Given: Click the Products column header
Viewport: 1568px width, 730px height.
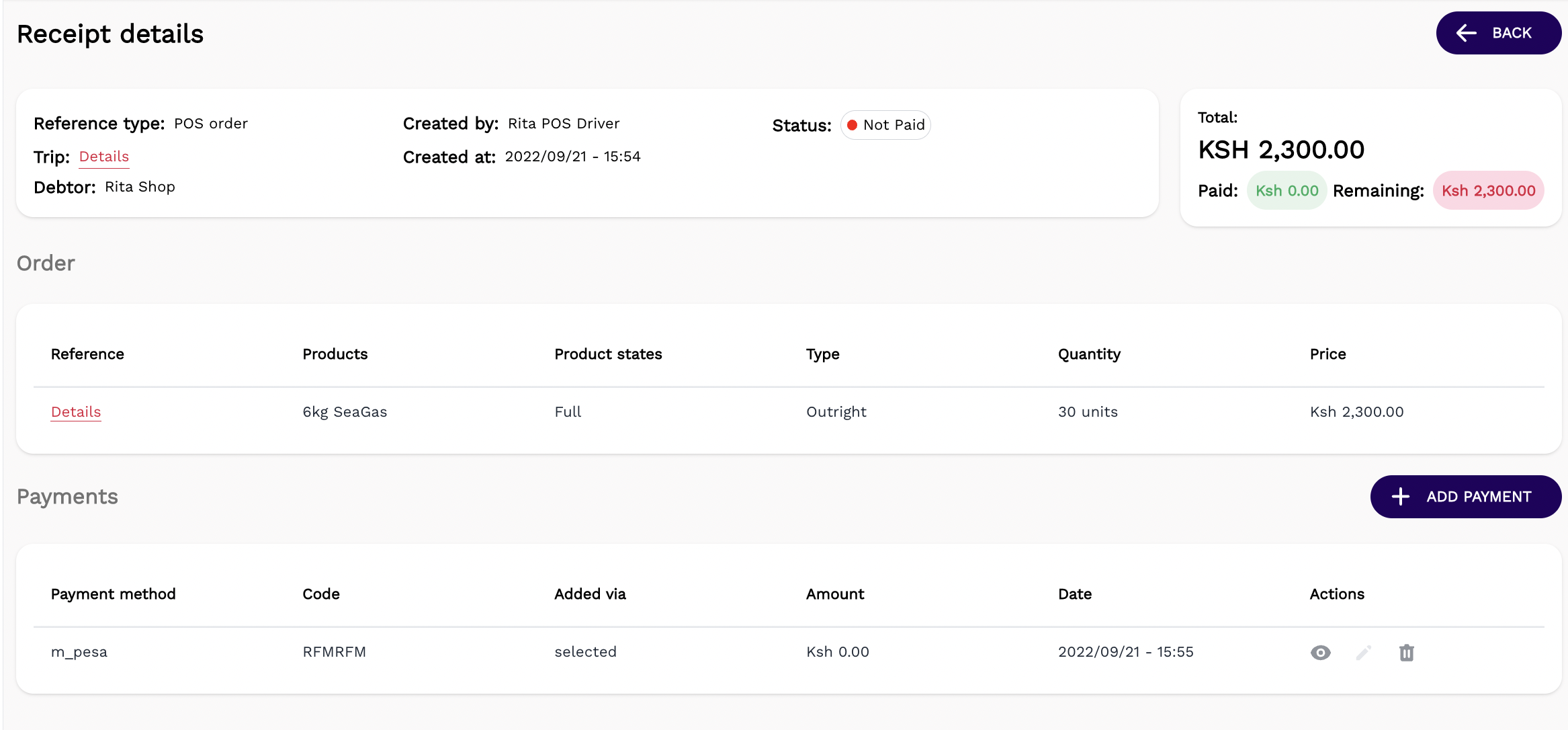Looking at the screenshot, I should point(335,354).
